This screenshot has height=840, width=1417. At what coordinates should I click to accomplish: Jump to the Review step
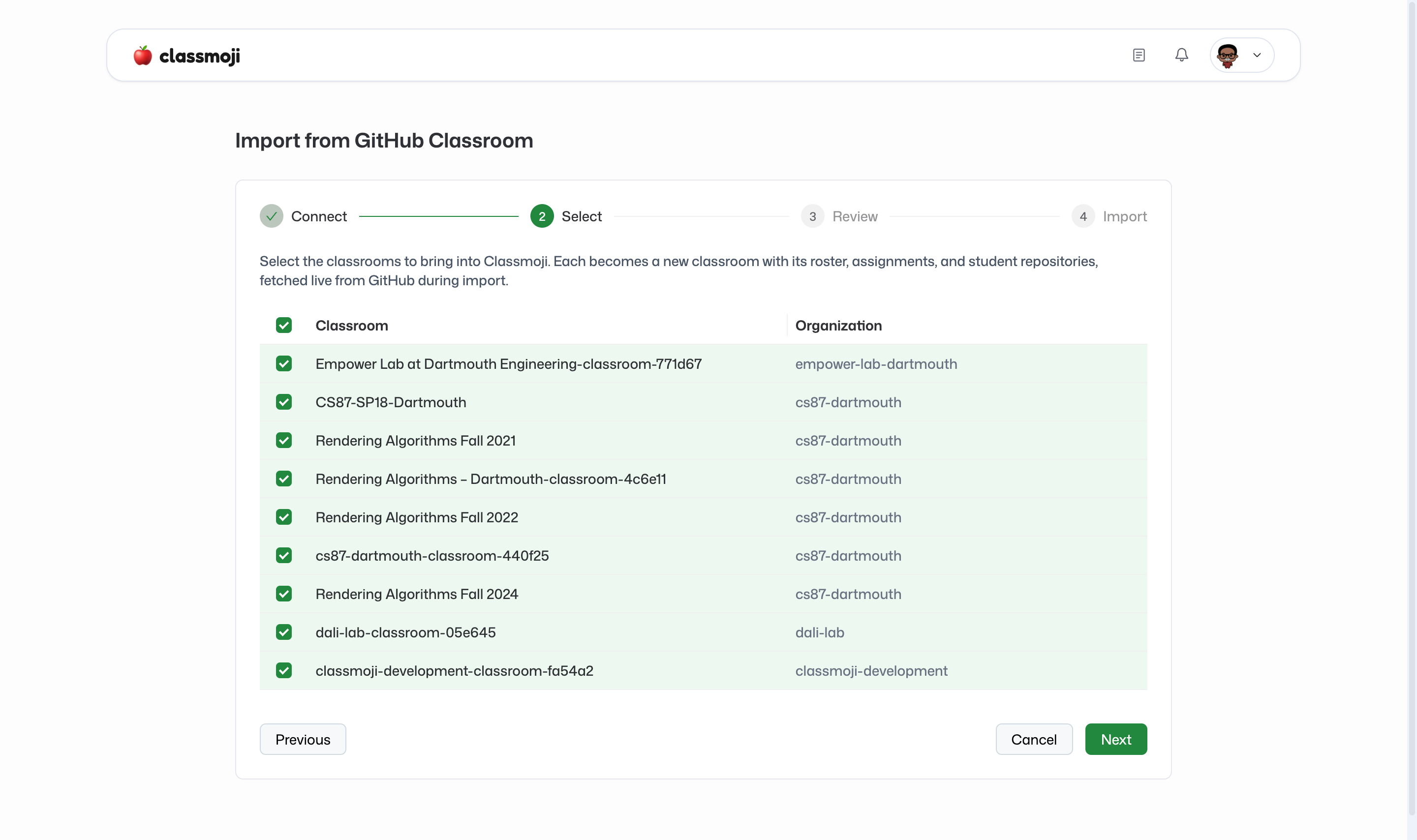[839, 216]
